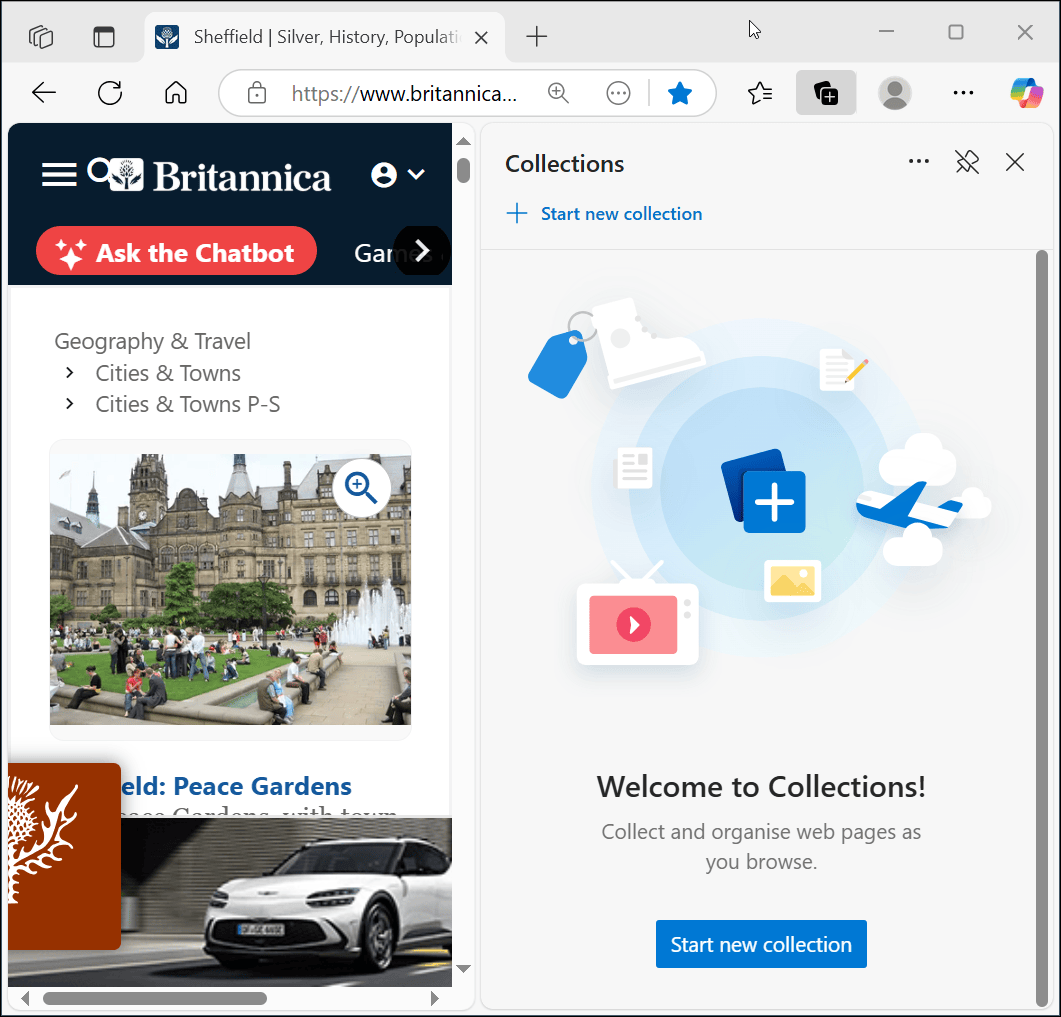The height and width of the screenshot is (1017, 1061).
Task: Toggle the page bookmark star
Action: 680,92
